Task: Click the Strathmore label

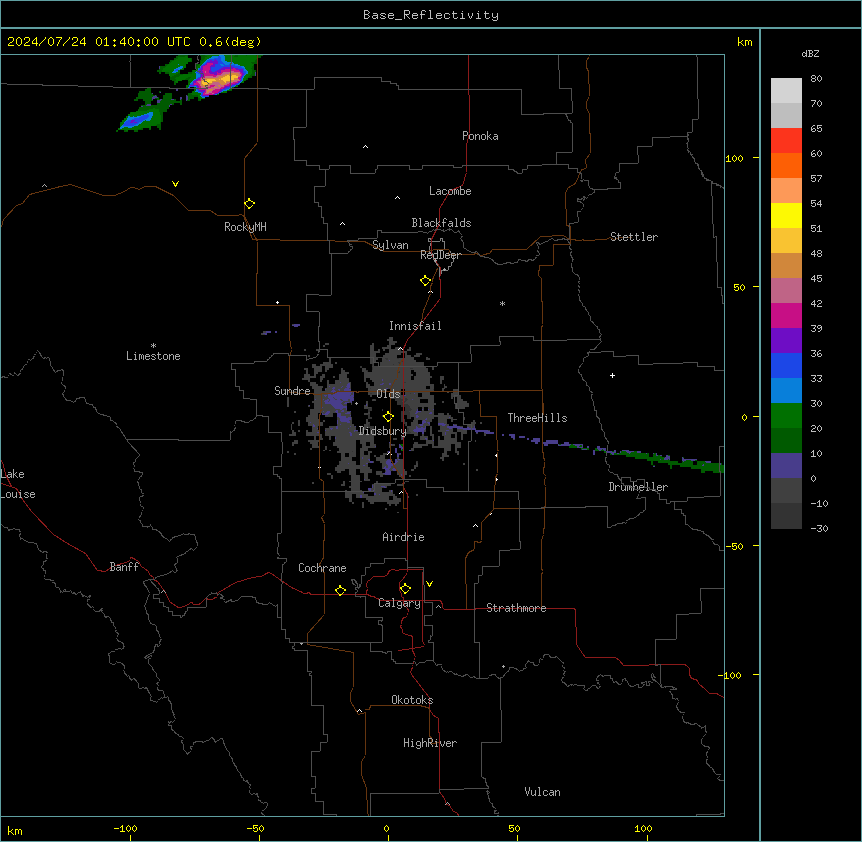Action: [516, 608]
